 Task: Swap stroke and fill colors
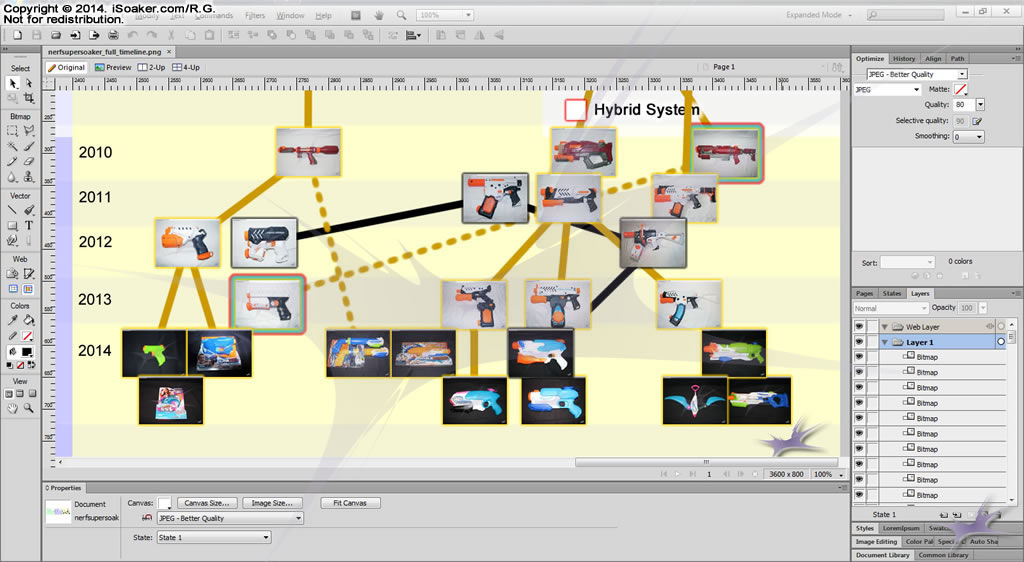[32, 365]
